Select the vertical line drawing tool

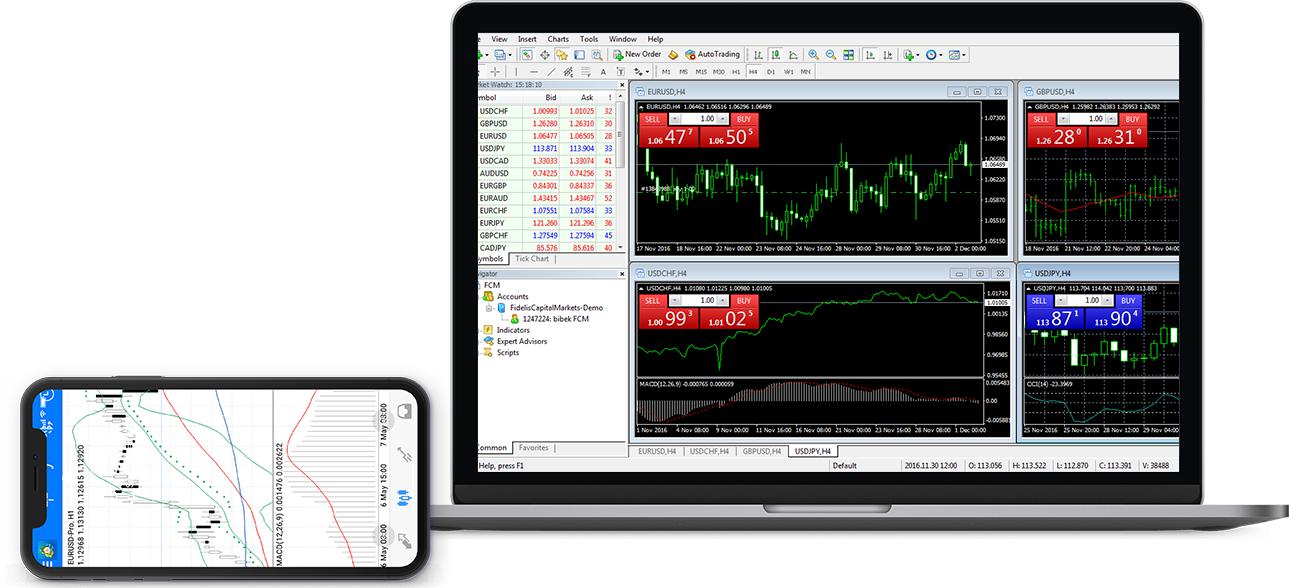click(x=516, y=72)
